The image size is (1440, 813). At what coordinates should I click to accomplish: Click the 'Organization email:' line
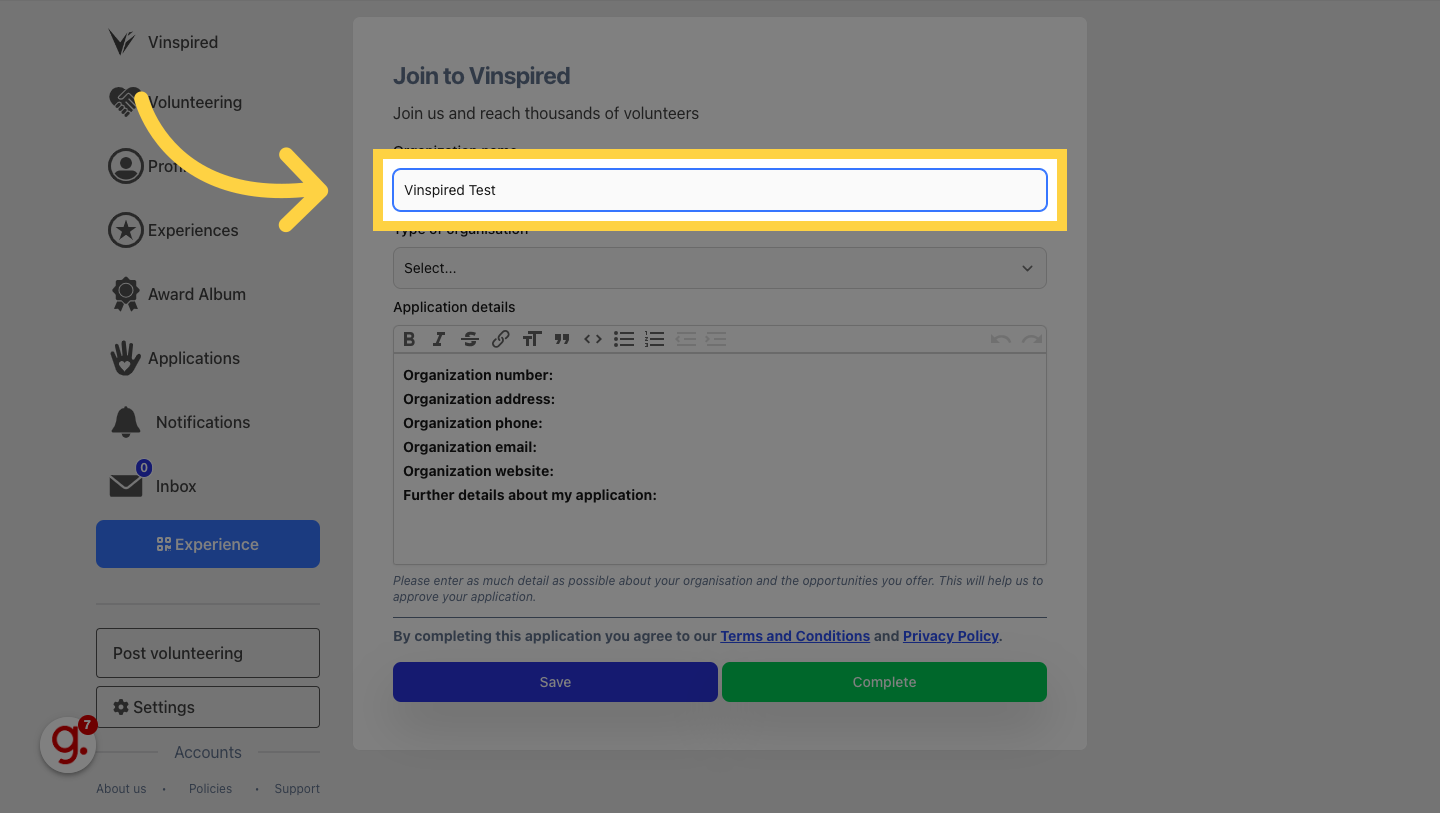click(x=470, y=447)
